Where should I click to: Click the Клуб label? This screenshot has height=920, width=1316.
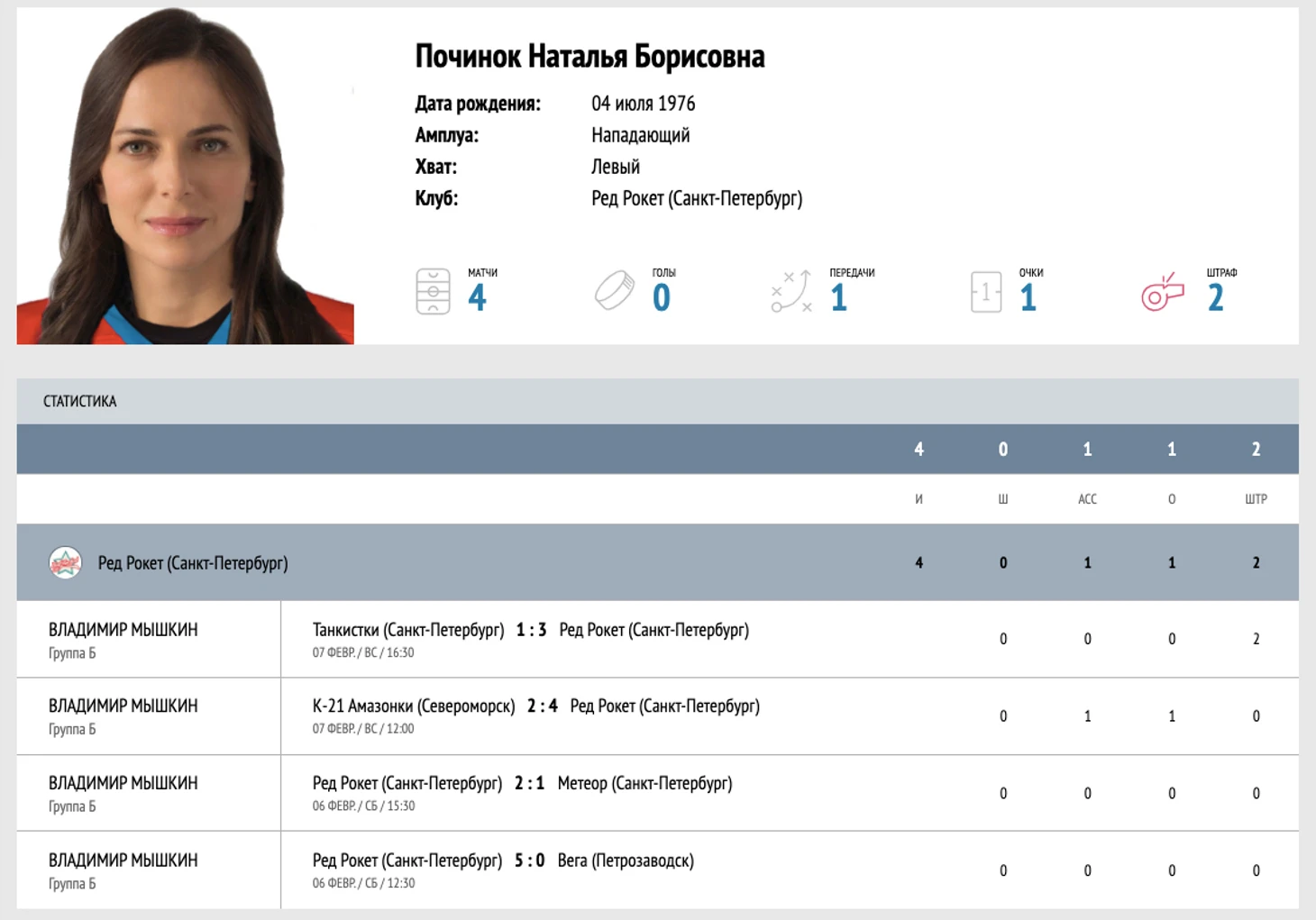tap(436, 198)
